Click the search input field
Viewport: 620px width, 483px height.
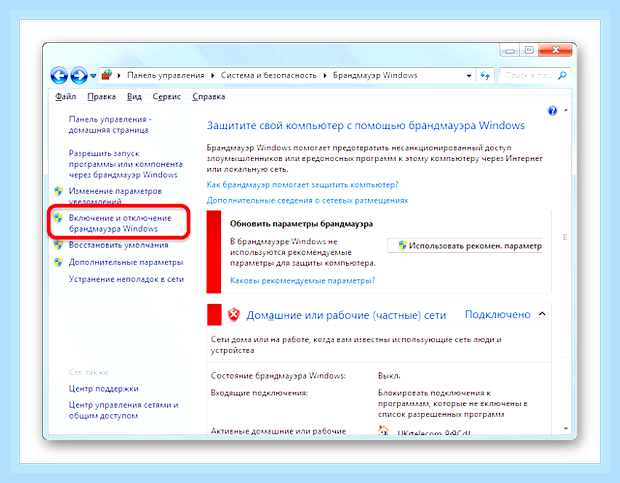click(x=529, y=75)
